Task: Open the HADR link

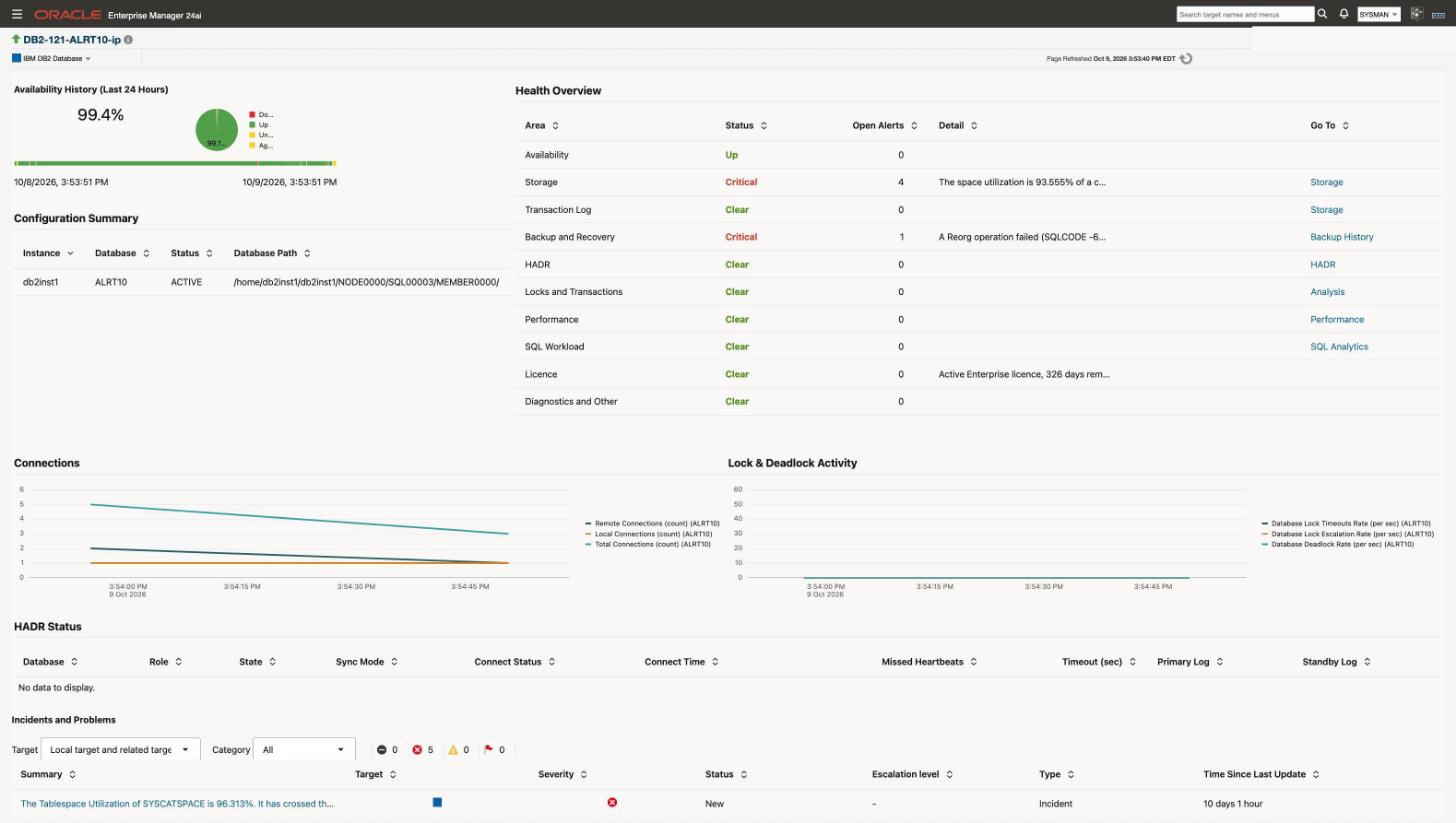Action: tap(1322, 265)
